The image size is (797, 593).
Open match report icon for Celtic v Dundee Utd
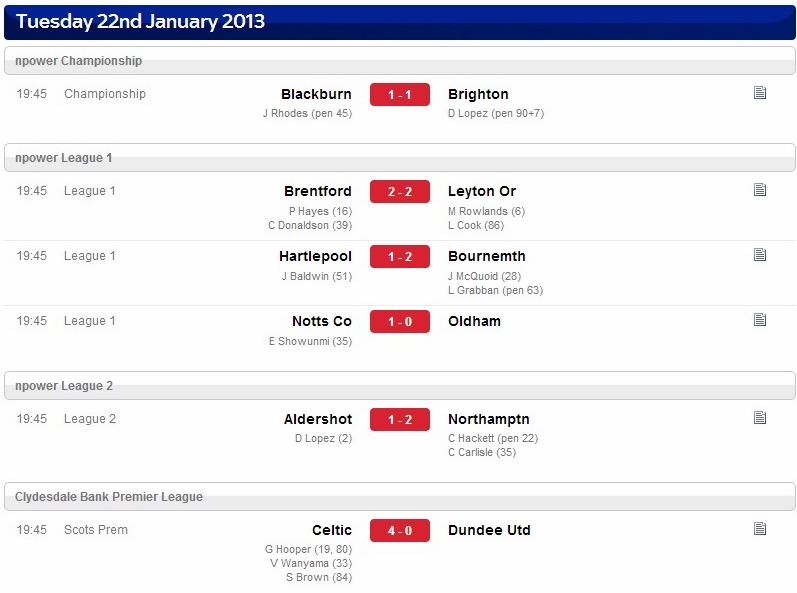tap(760, 528)
